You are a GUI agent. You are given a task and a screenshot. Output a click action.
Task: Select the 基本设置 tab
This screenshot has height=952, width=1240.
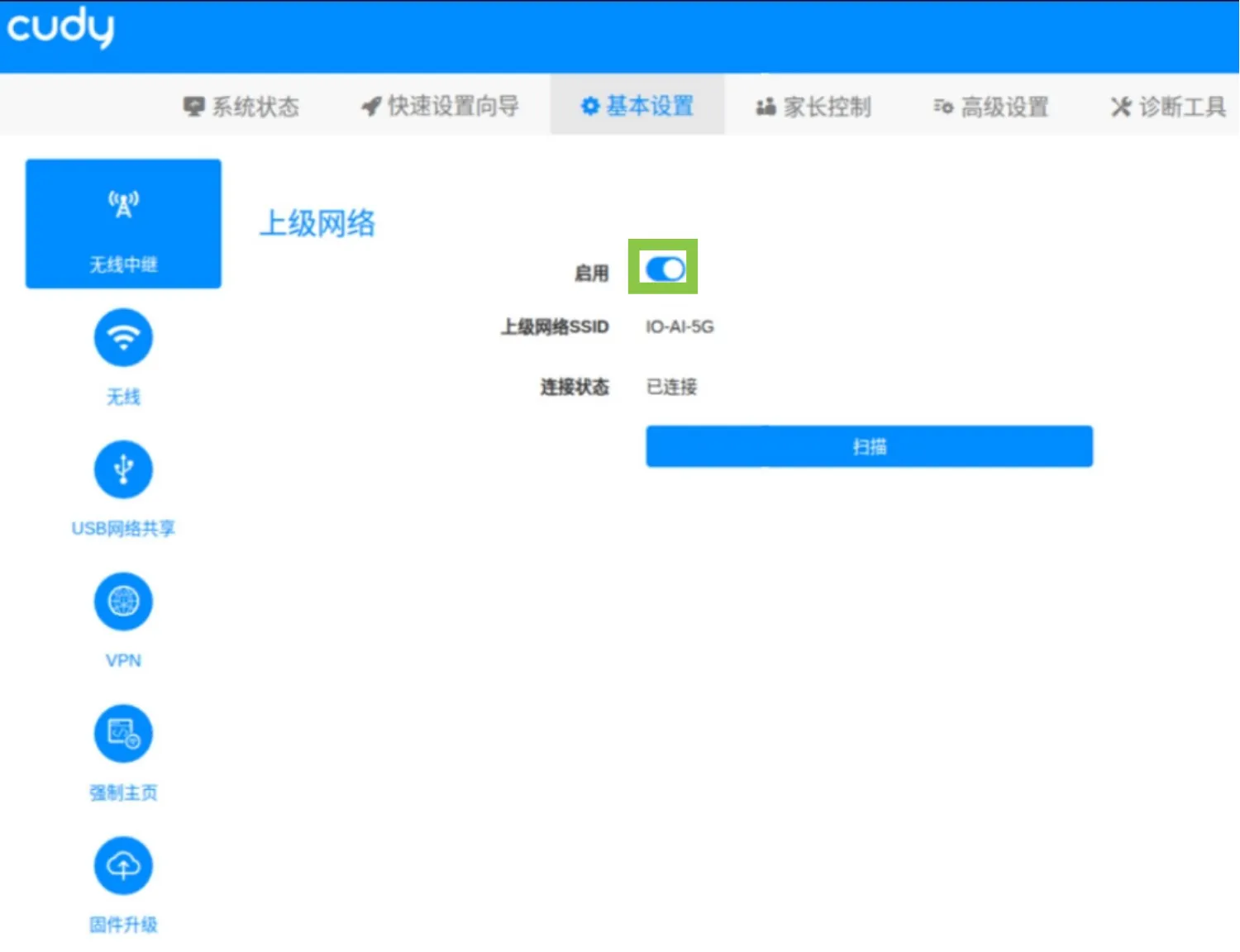(x=637, y=106)
